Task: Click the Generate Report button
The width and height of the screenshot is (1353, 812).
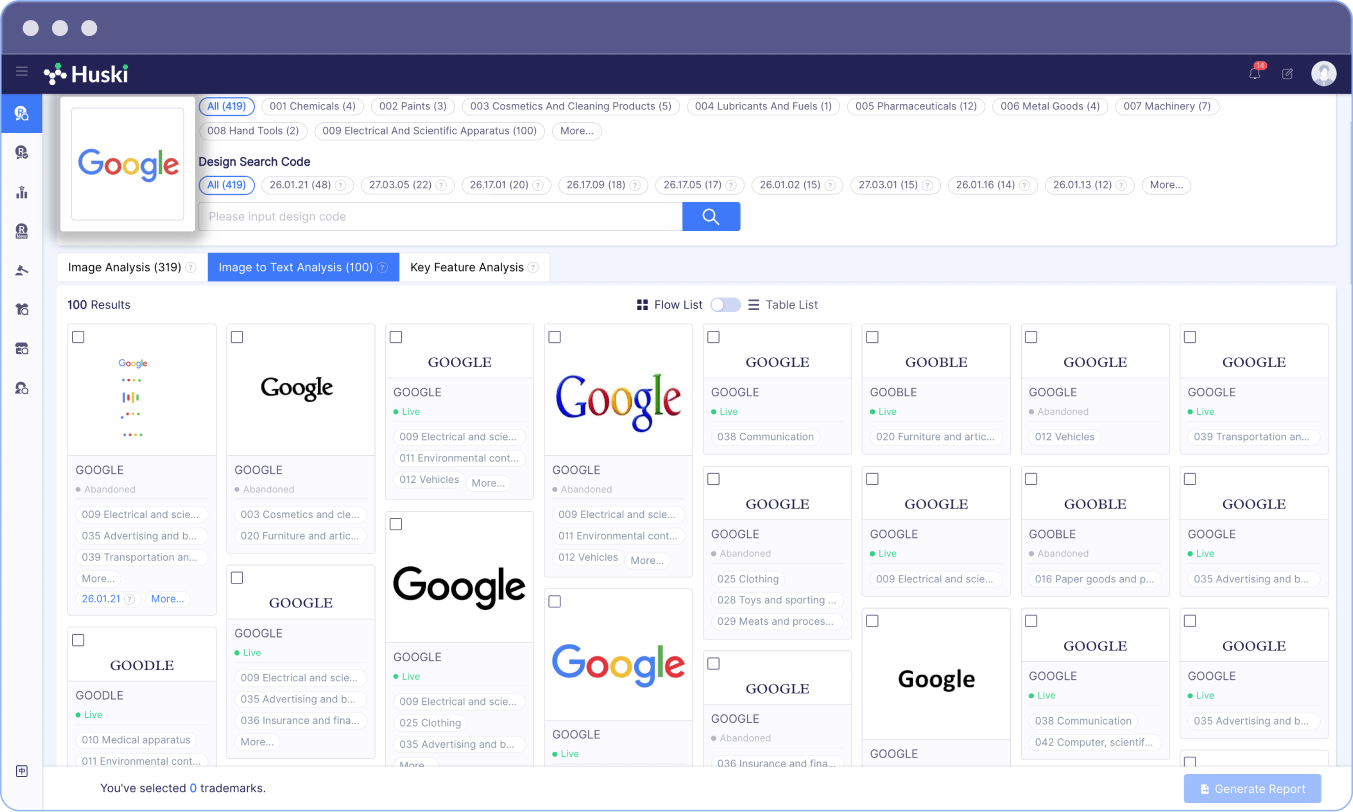Action: [x=1252, y=789]
